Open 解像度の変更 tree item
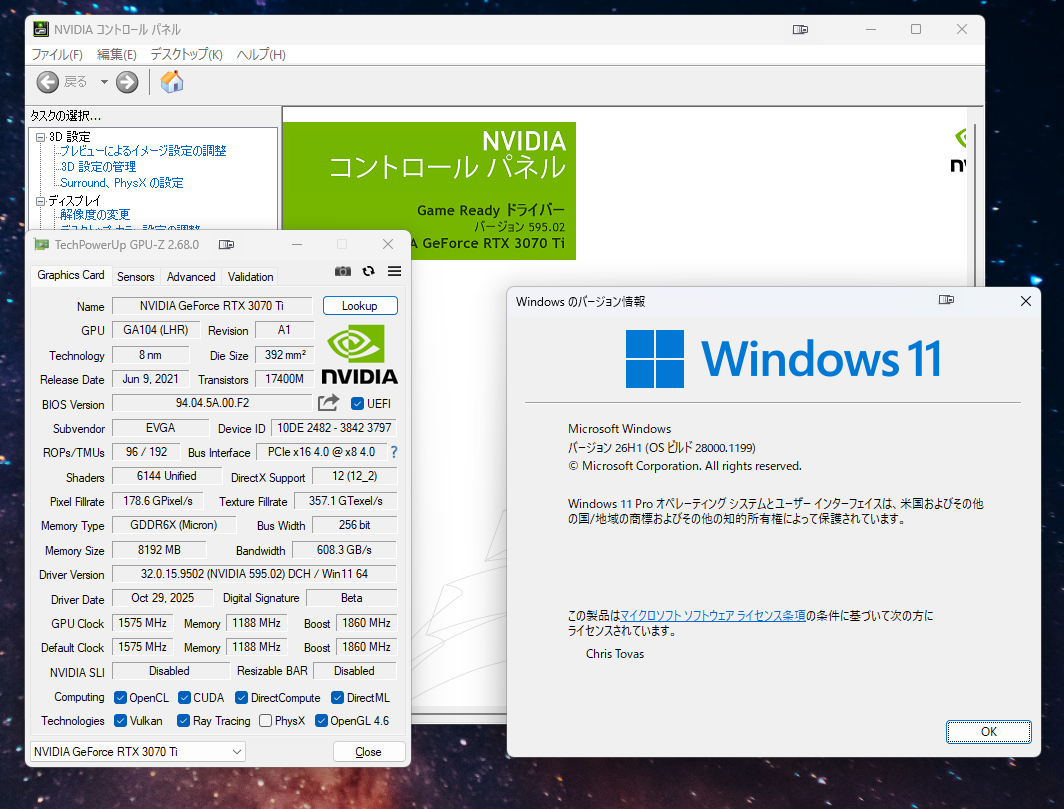This screenshot has height=809, width=1064. (95, 214)
